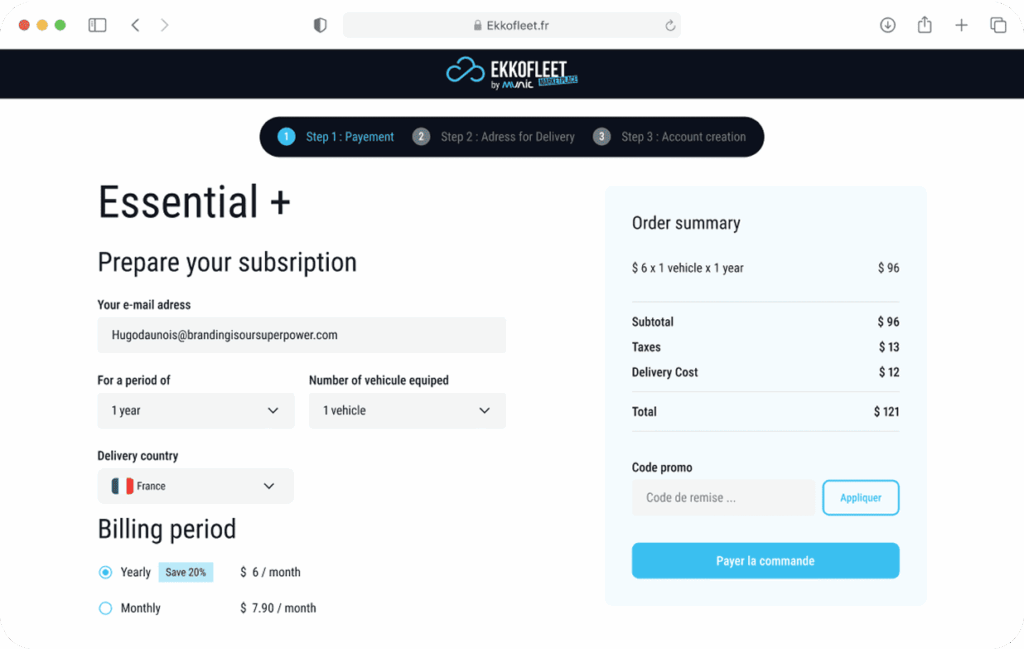Go forward using the browser forward arrow

coord(165,25)
